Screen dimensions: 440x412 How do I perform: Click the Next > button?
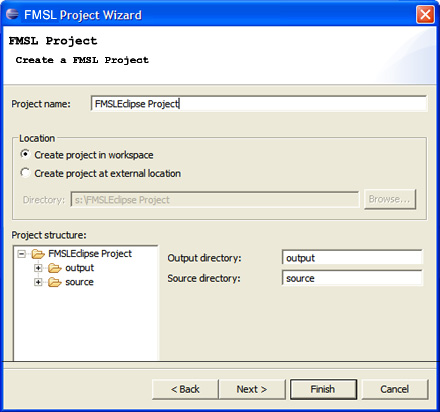click(252, 389)
